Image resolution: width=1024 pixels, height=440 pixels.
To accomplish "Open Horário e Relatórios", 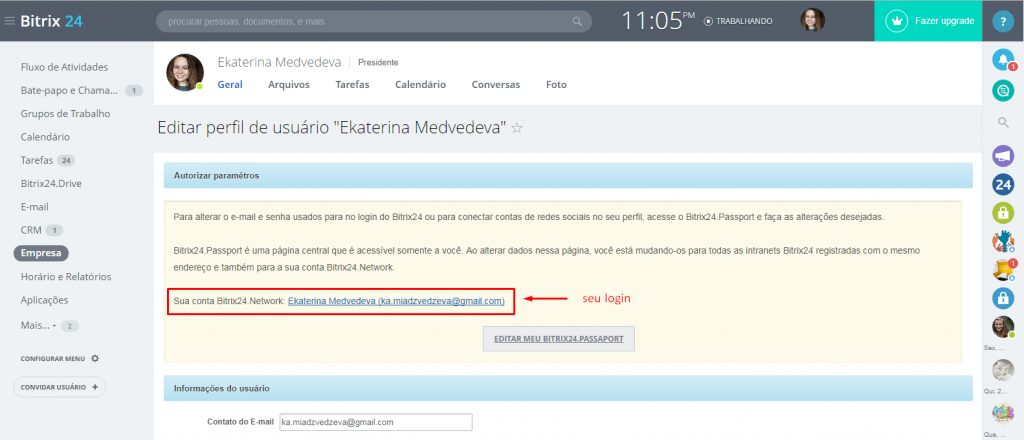I will (x=66, y=277).
